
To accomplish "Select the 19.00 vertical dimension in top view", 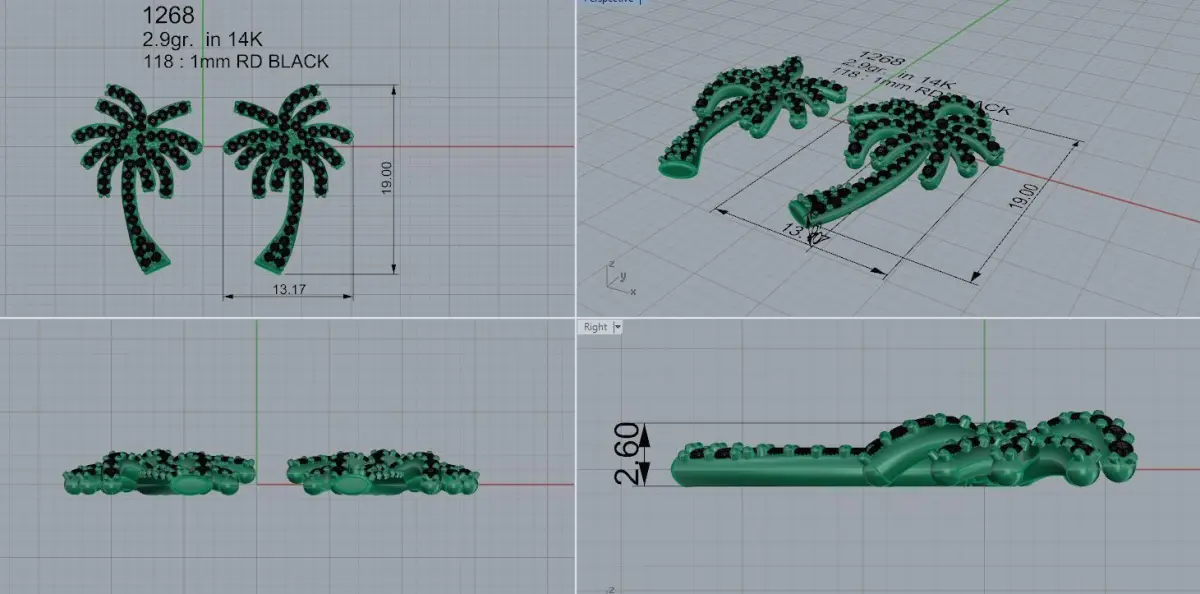I will (386, 178).
